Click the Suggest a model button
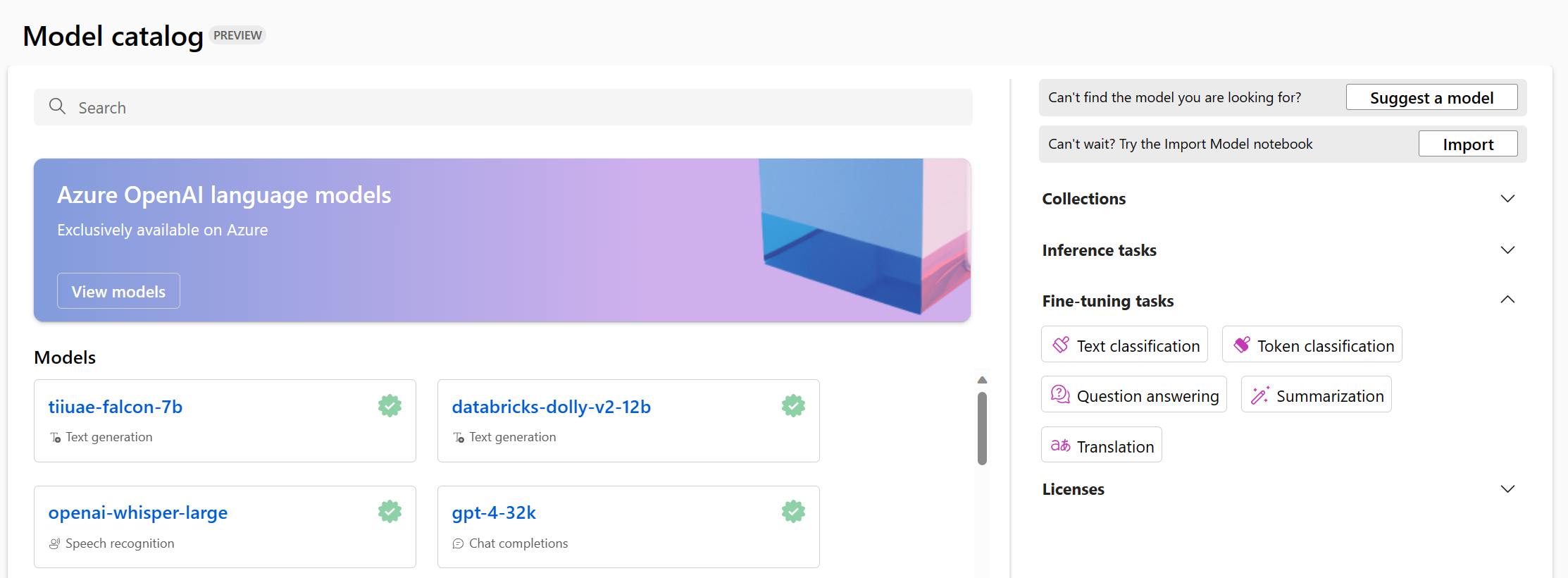Screen dimensions: 1568x578 (x=1431, y=97)
